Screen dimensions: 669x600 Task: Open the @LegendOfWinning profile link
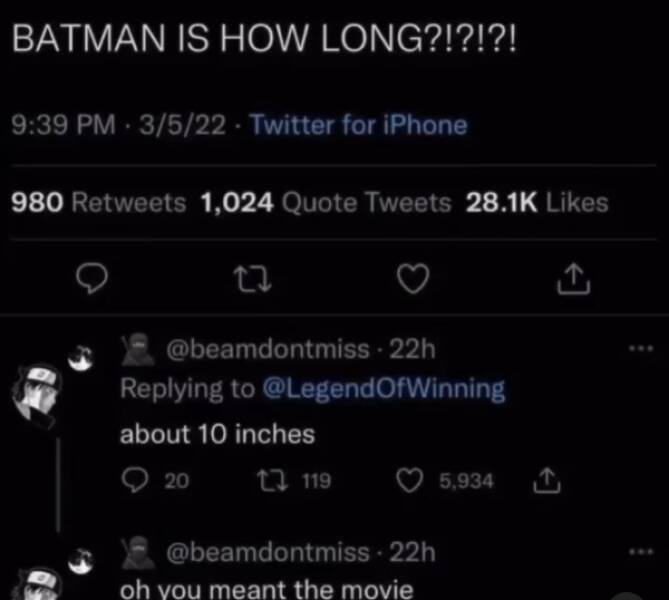point(383,390)
